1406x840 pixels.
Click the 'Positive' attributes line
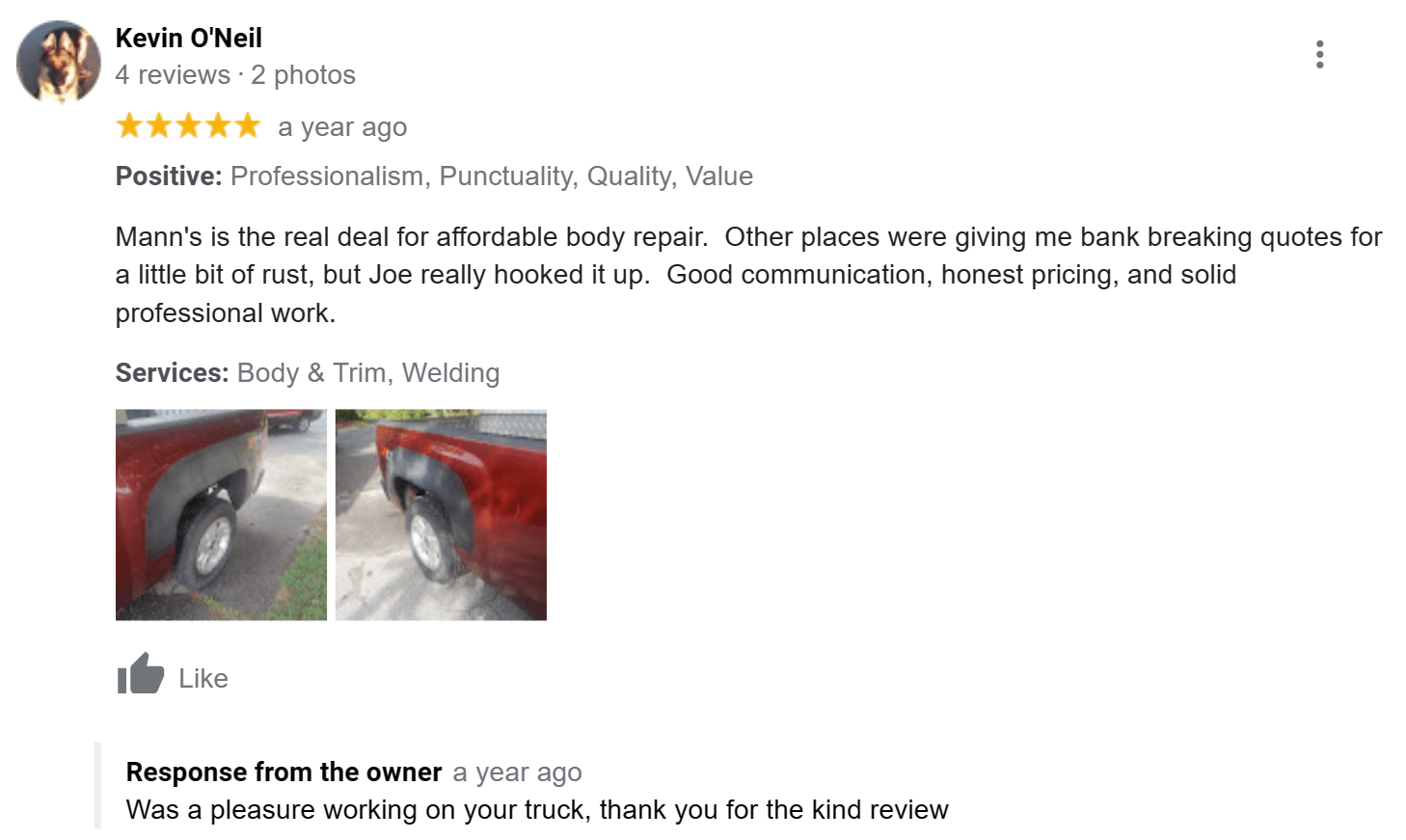pos(433,176)
